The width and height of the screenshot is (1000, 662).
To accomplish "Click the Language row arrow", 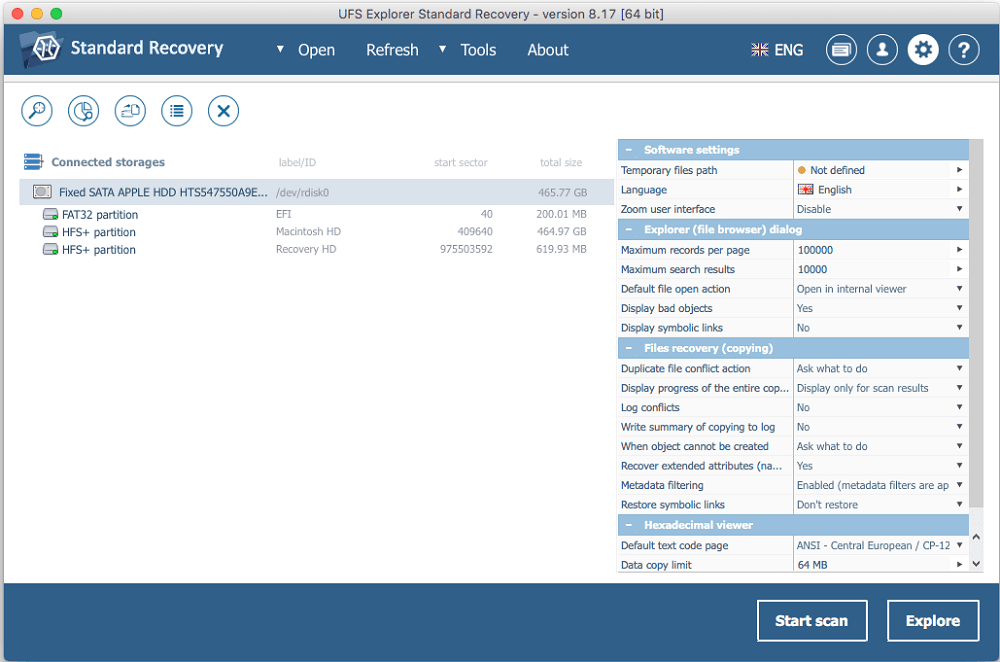I will 959,189.
